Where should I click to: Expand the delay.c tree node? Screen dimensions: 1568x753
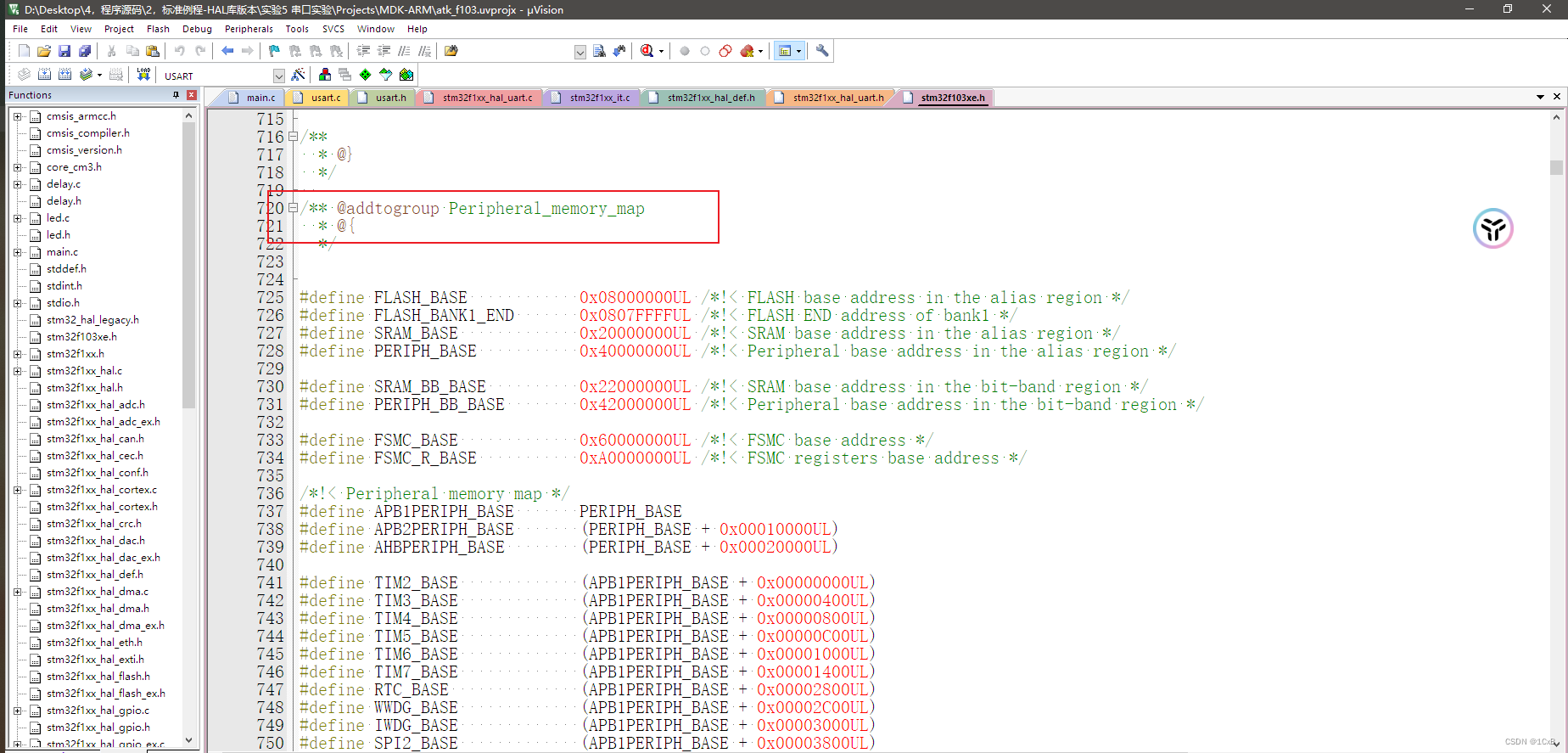(x=17, y=184)
